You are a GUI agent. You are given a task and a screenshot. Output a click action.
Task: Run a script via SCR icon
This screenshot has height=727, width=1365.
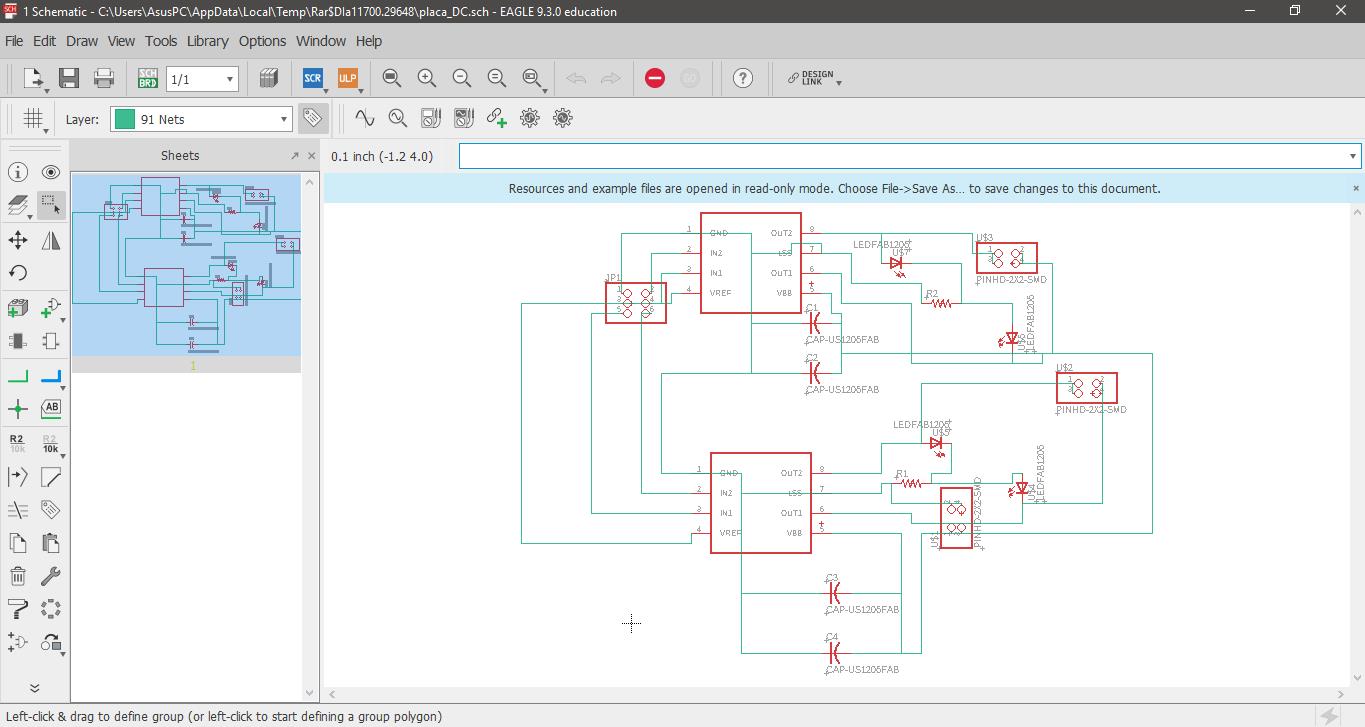pos(313,78)
